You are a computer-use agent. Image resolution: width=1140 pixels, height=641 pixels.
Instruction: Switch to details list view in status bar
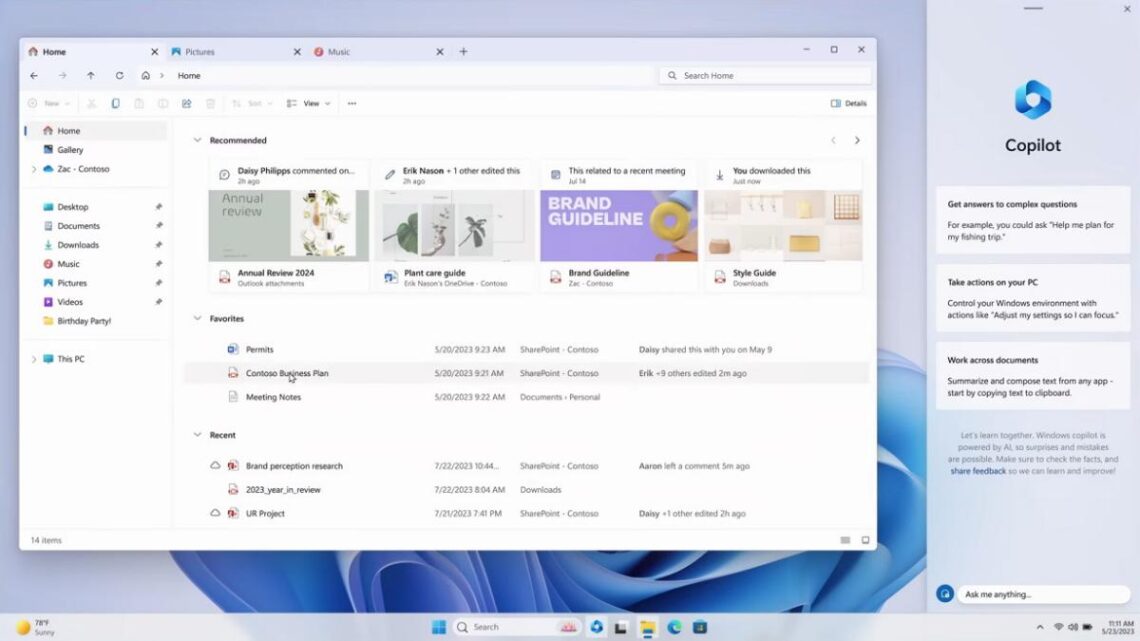(845, 540)
